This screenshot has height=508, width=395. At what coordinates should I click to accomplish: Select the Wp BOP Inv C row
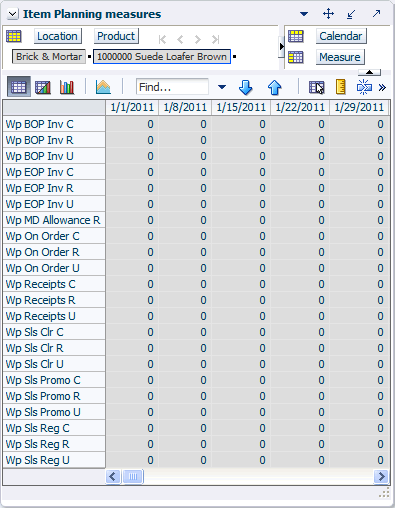[x=54, y=124]
